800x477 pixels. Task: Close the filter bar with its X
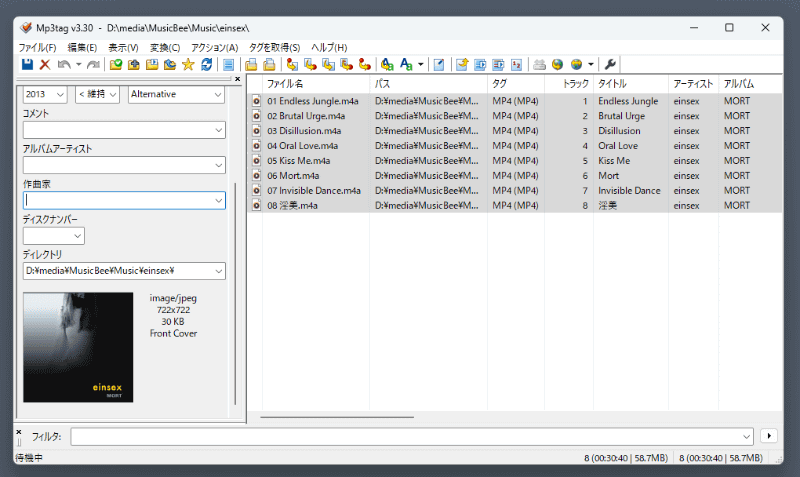[x=19, y=432]
